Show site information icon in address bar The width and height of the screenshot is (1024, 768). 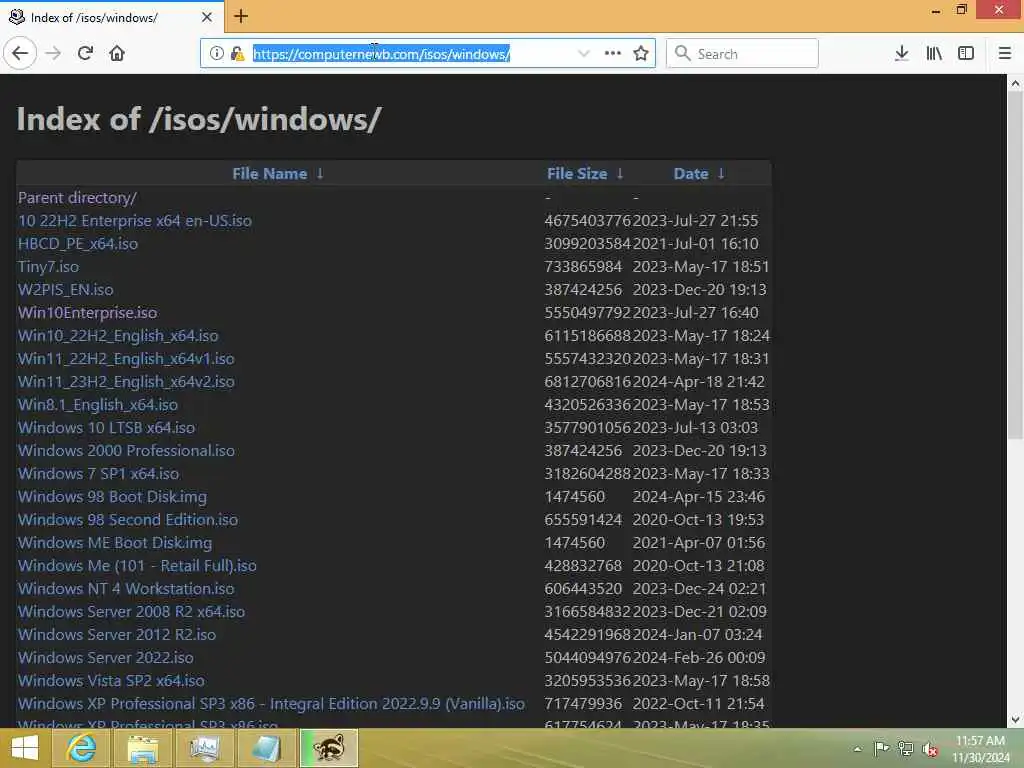[217, 54]
